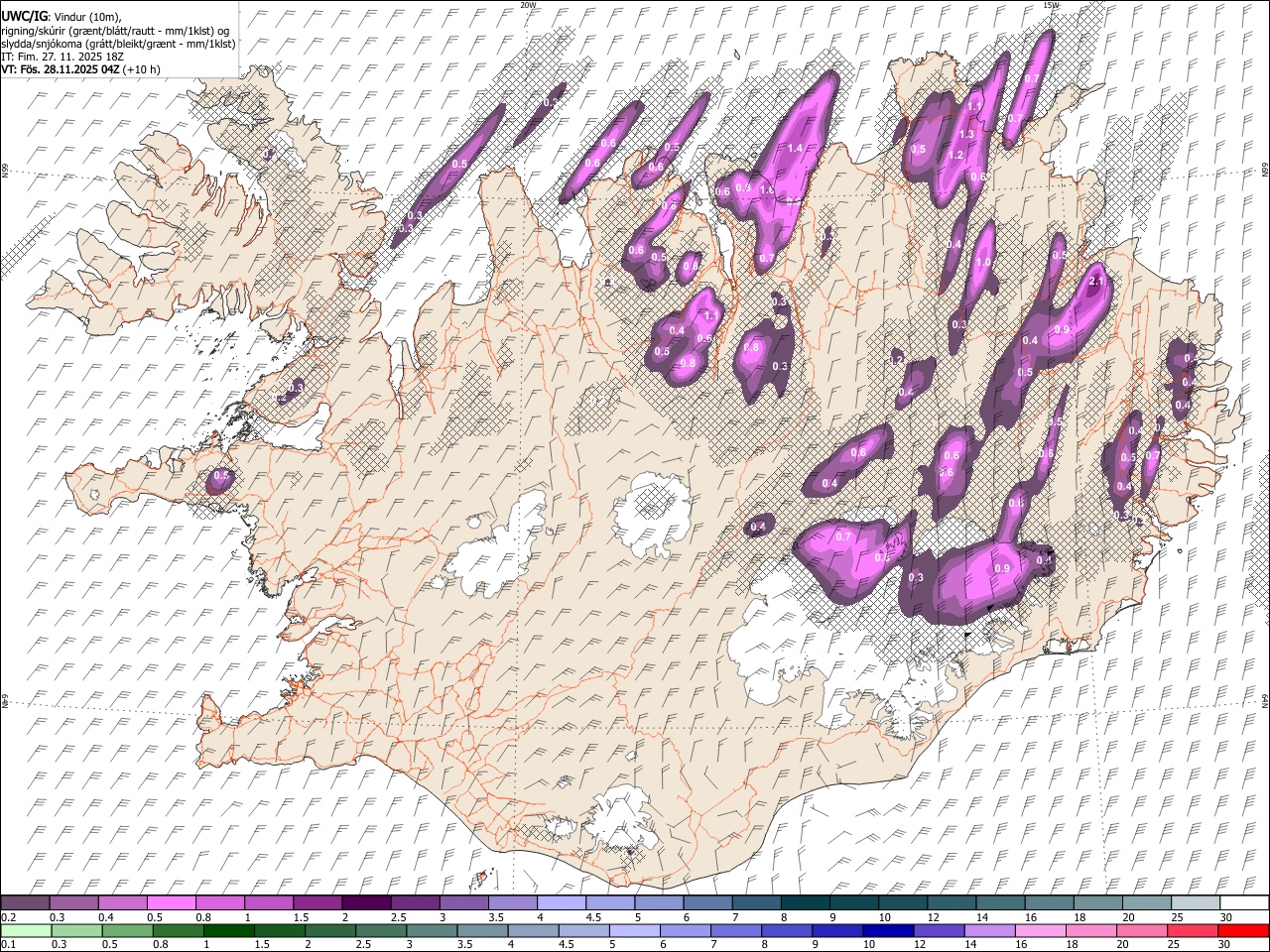
Task: Click the "Vindur (10m)," header text
Action: [88, 16]
